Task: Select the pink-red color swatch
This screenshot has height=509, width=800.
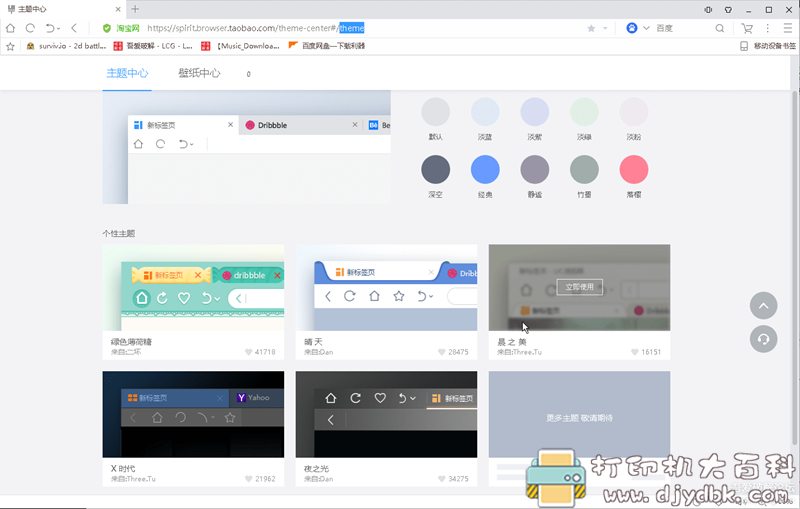Action: (634, 169)
